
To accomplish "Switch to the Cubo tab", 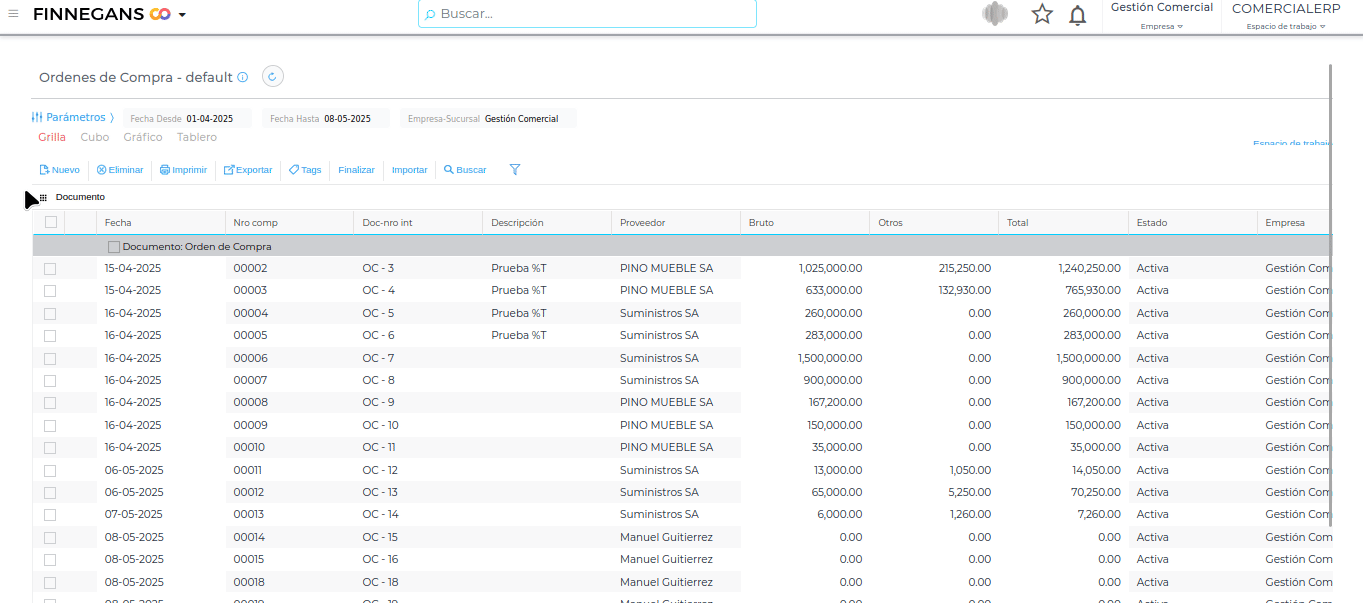I will pos(95,137).
